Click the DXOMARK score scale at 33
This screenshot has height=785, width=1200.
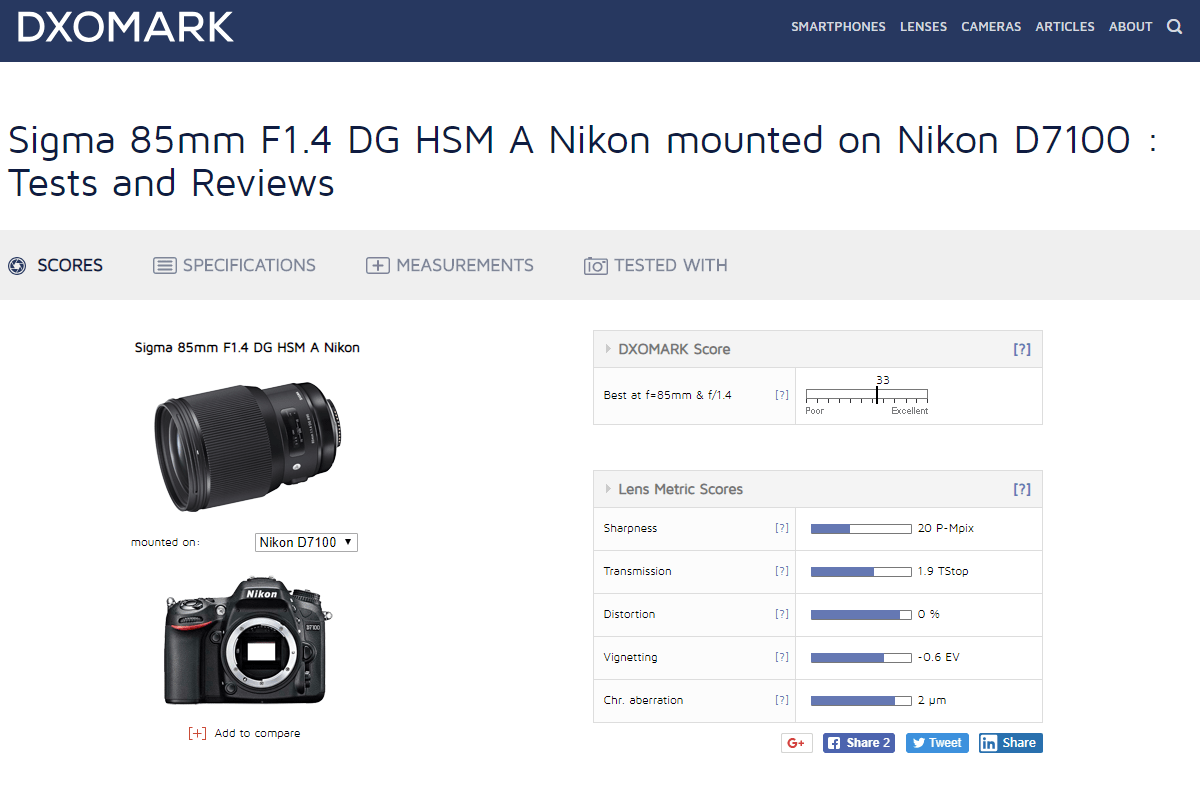[x=877, y=394]
